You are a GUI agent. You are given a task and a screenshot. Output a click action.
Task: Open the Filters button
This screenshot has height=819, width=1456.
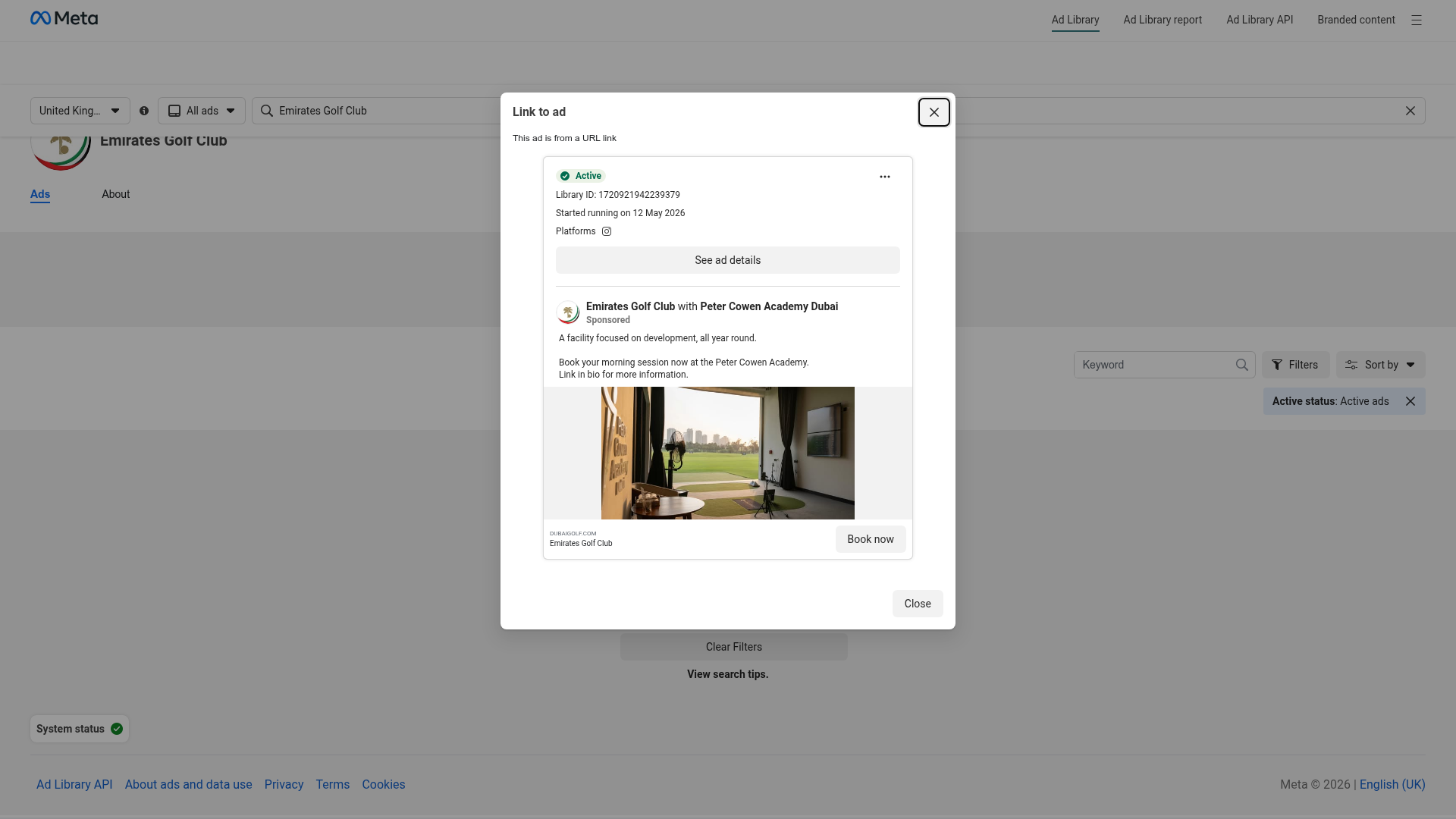coord(1295,365)
